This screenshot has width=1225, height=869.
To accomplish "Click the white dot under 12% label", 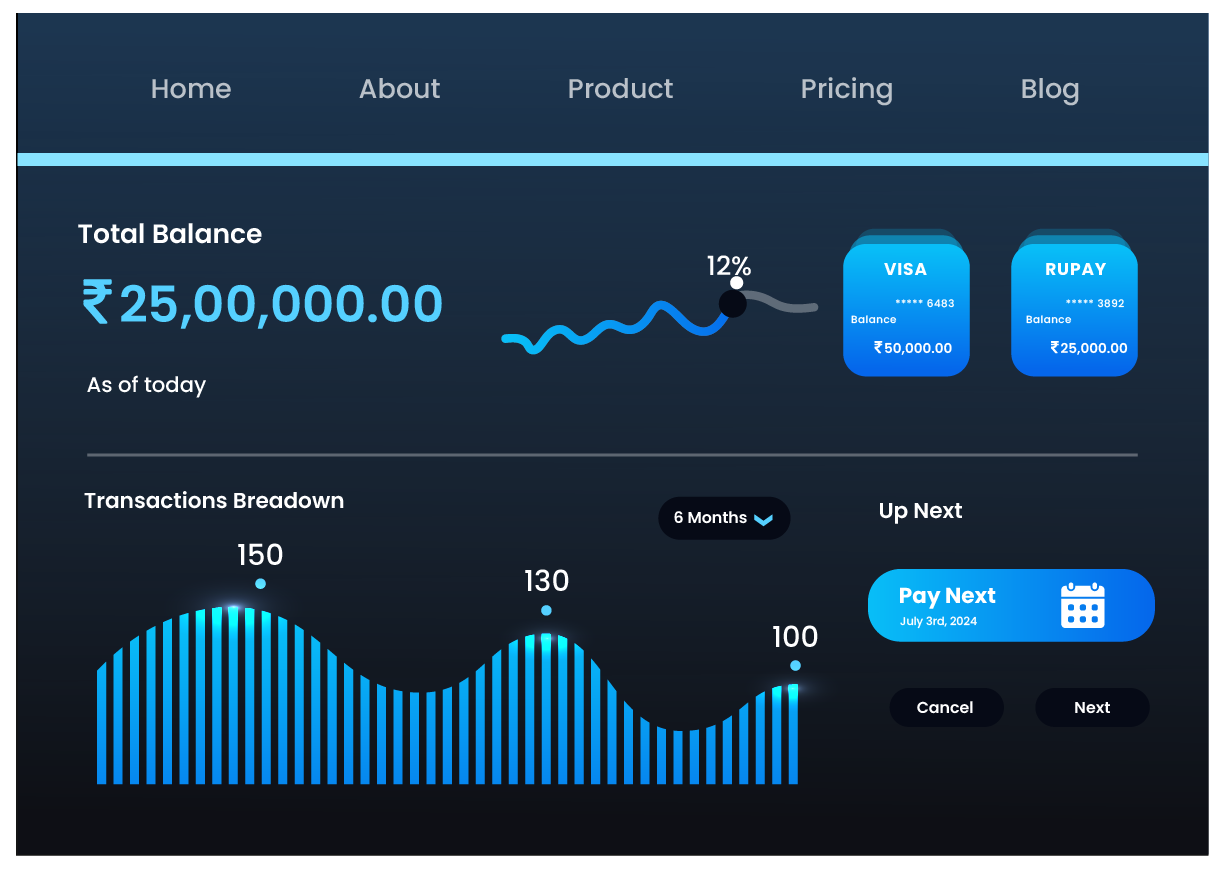I will (x=737, y=283).
